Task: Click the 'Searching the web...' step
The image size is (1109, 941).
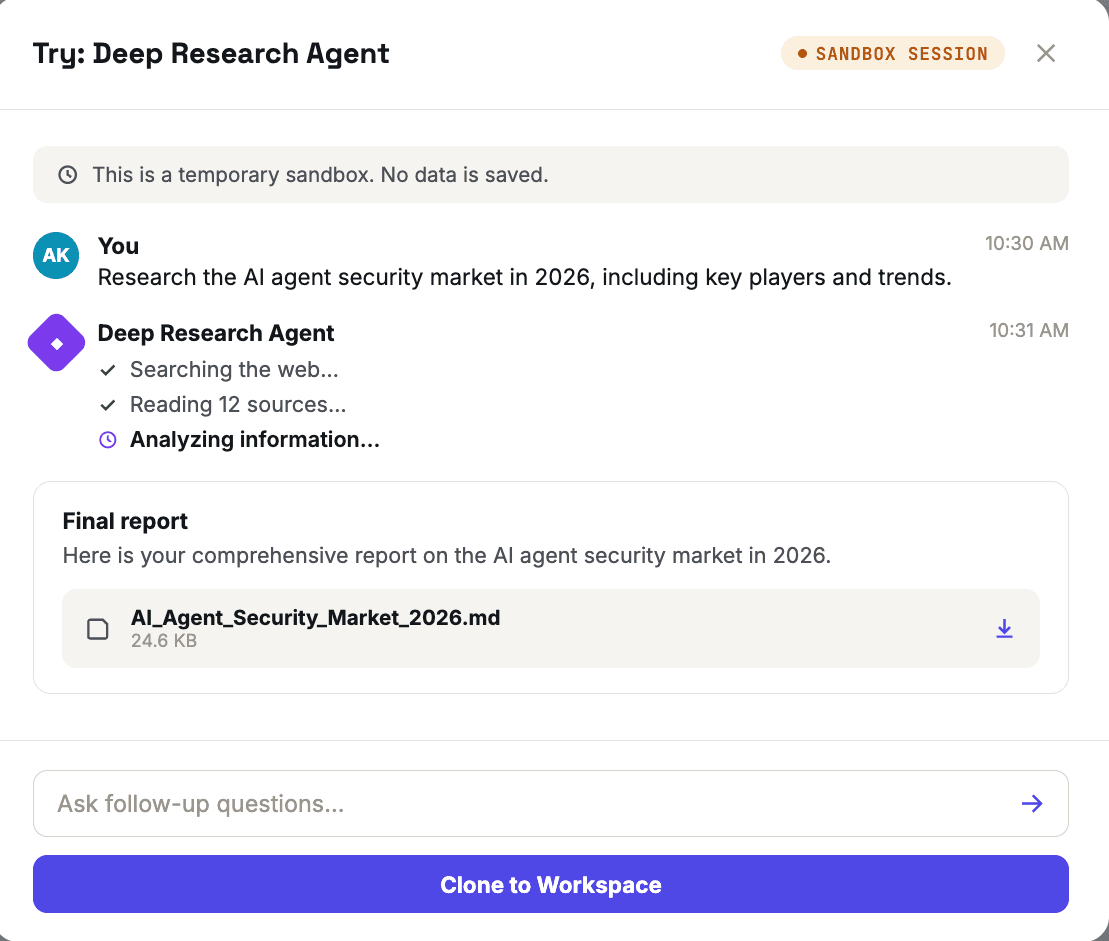Action: tap(234, 369)
